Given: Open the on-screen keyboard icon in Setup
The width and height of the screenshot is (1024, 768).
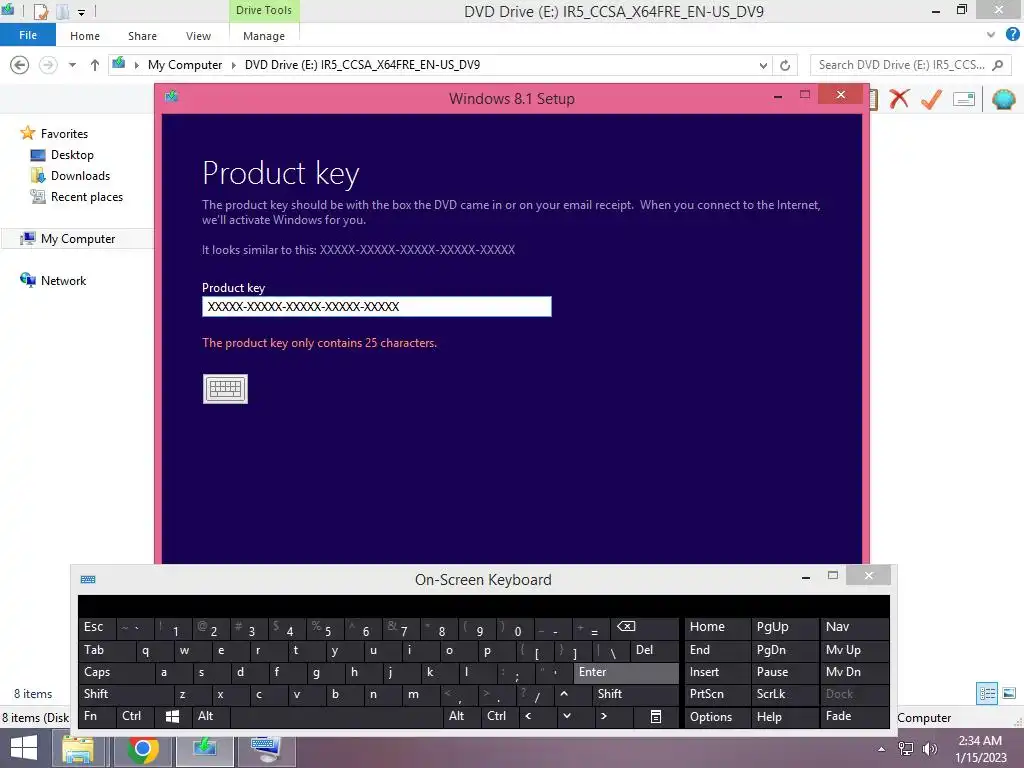Looking at the screenshot, I should coord(225,389).
